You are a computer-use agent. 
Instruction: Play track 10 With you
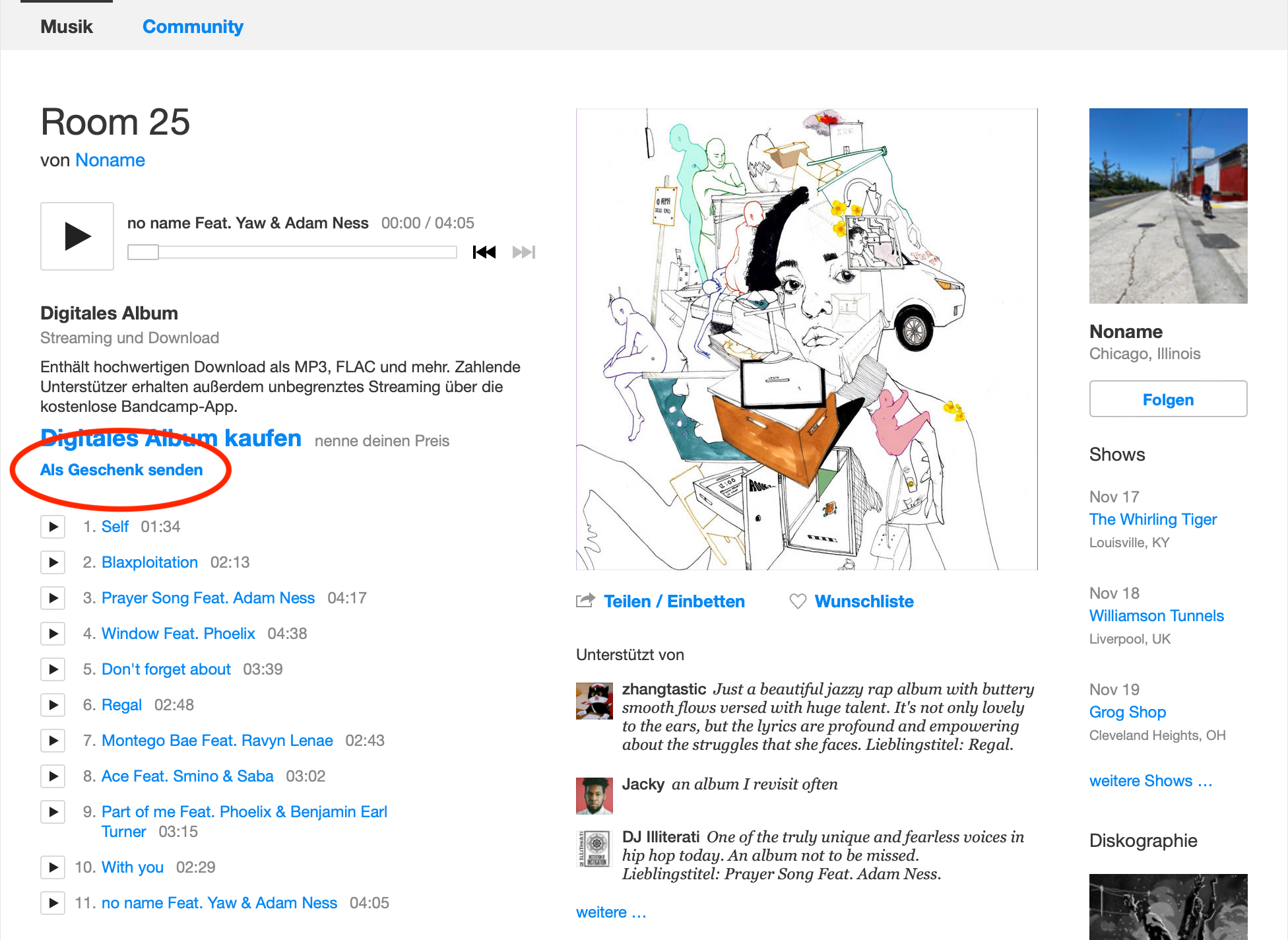coord(53,867)
